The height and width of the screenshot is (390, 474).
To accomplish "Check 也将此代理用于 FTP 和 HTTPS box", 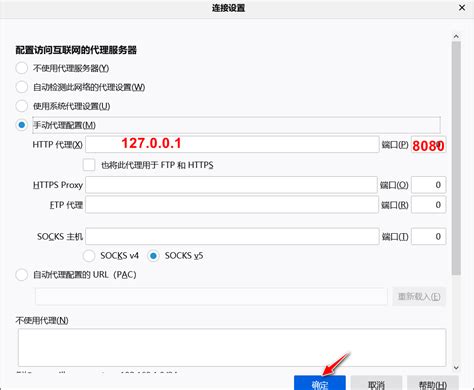I will [89, 165].
